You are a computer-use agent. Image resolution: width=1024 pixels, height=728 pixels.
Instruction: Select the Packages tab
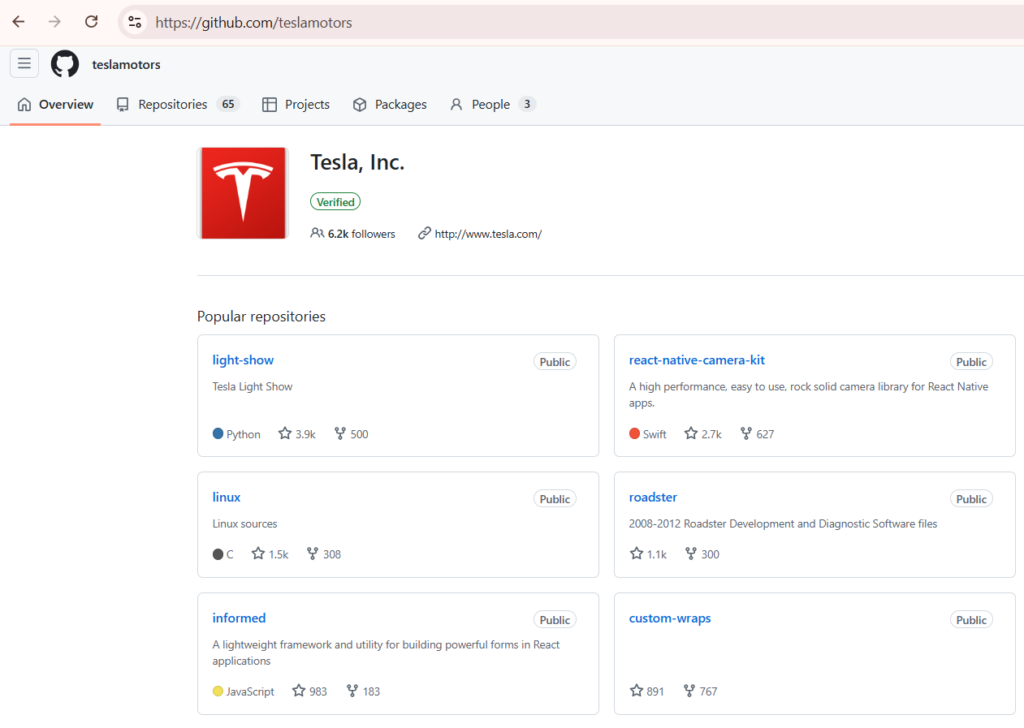click(390, 104)
